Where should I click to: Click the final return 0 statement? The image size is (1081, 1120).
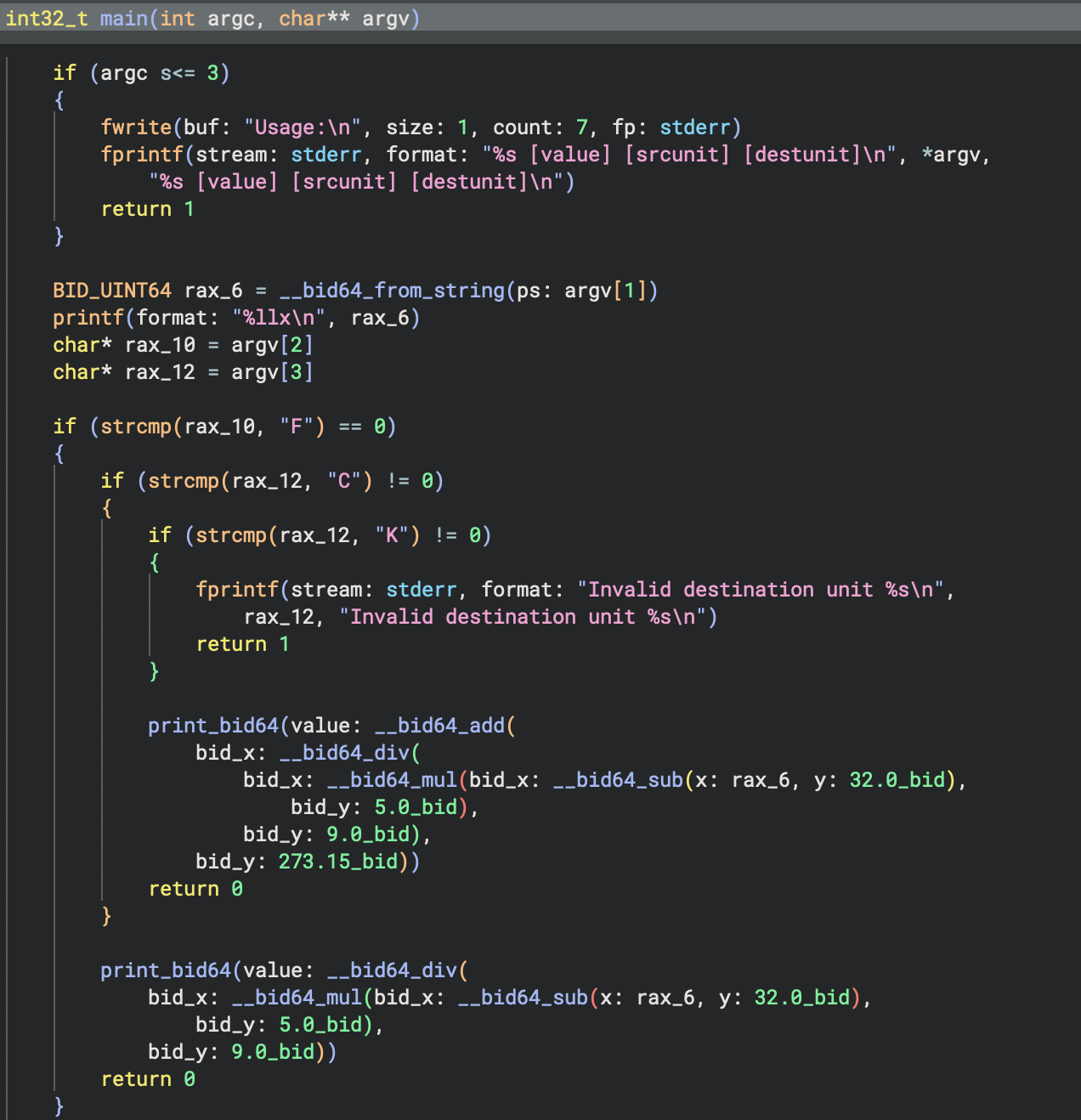click(x=148, y=1079)
